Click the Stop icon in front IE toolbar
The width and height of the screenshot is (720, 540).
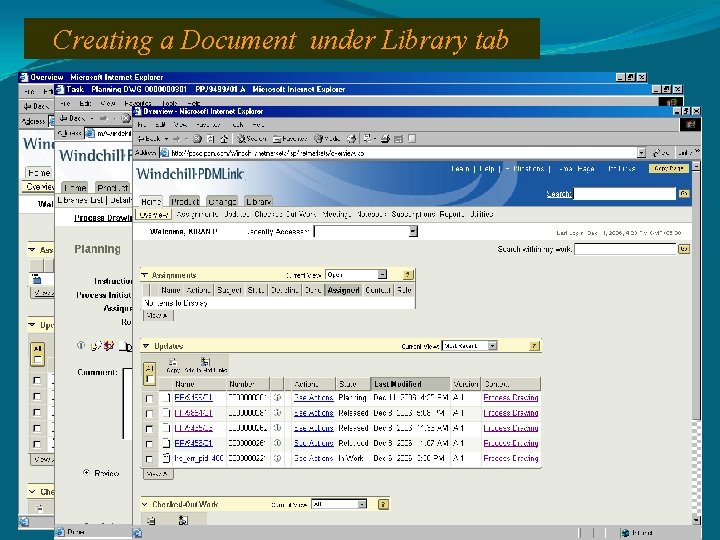197,139
